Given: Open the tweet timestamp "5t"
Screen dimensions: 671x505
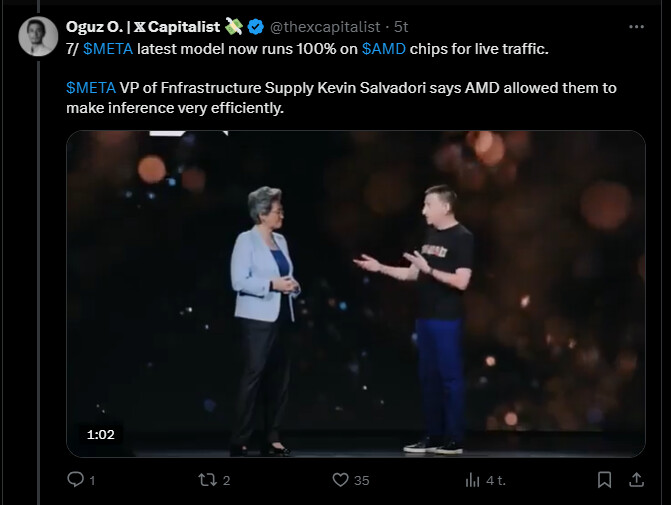Looking at the screenshot, I should [x=400, y=26].
